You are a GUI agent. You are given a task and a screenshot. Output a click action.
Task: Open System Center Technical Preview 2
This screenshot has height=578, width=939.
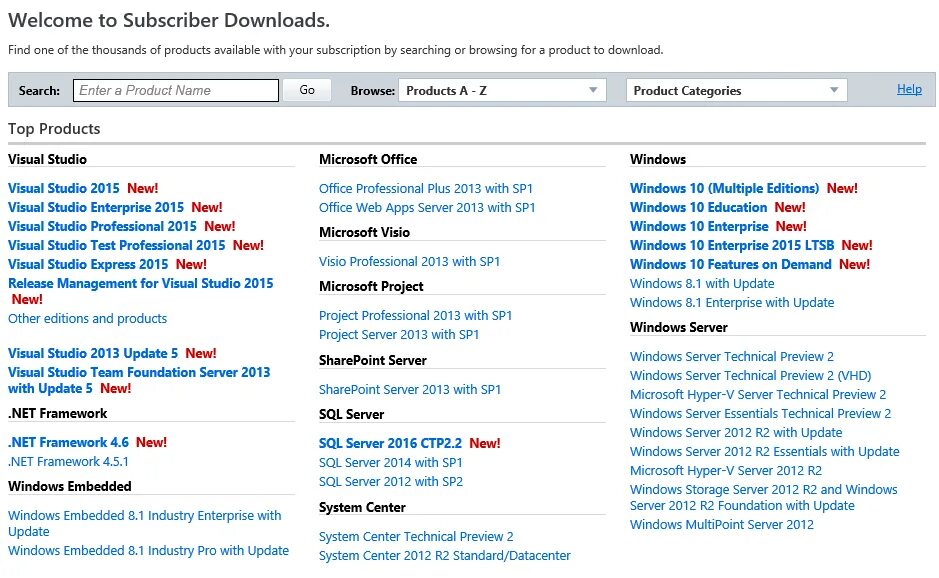pos(416,537)
